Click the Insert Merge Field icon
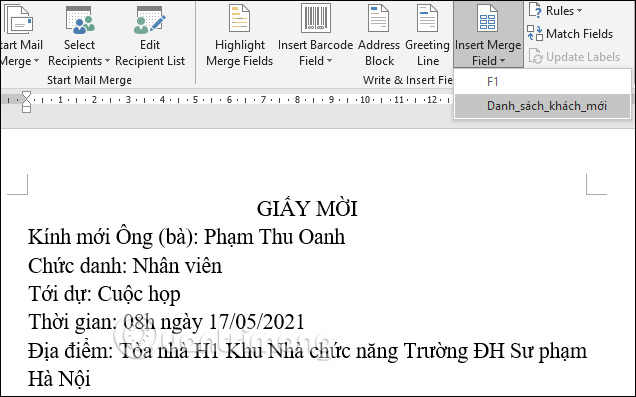 [487, 18]
